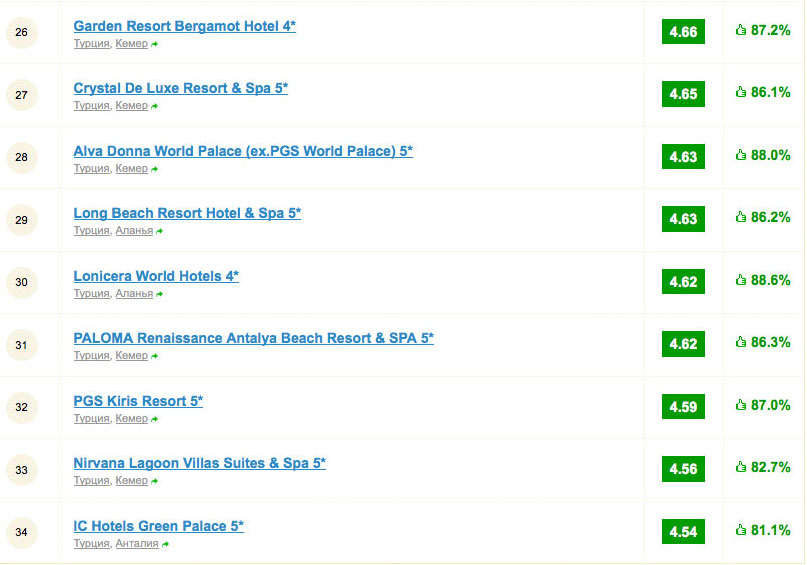This screenshot has height=565, width=807.
Task: Click the 81.1% recommendation value
Action: click(x=770, y=530)
